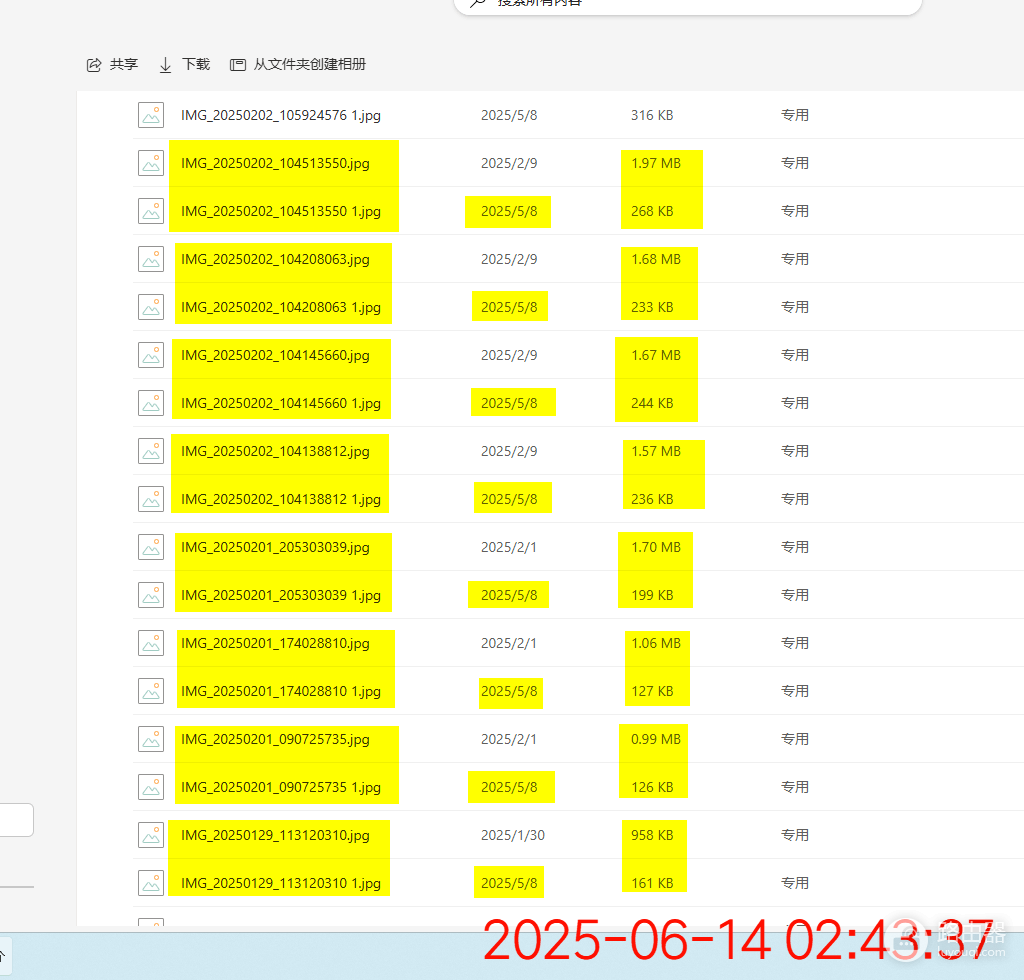Click the search box at top
The image size is (1024, 980).
688,5
